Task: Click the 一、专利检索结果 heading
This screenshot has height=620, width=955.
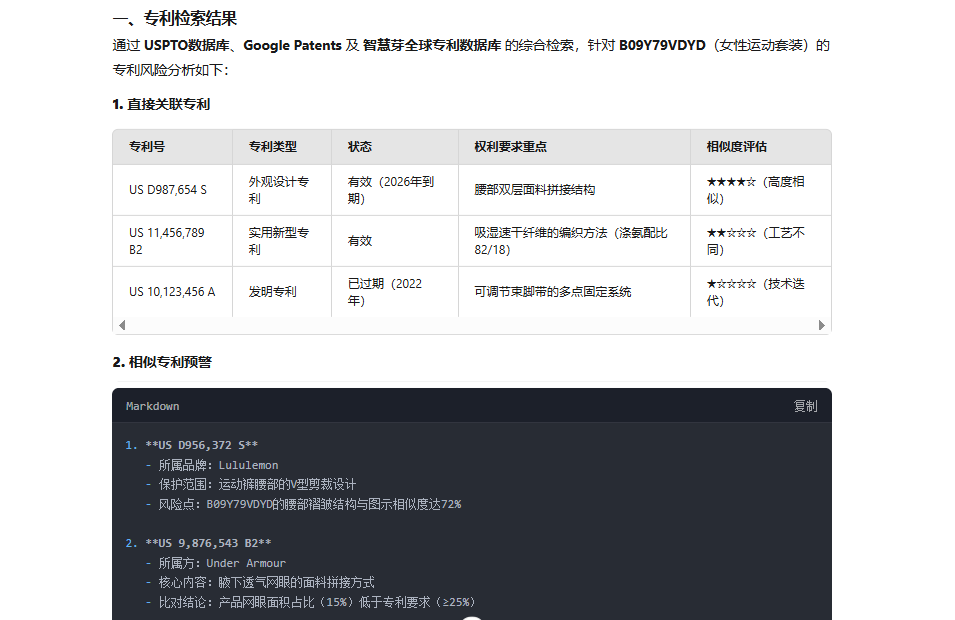Action: [175, 18]
